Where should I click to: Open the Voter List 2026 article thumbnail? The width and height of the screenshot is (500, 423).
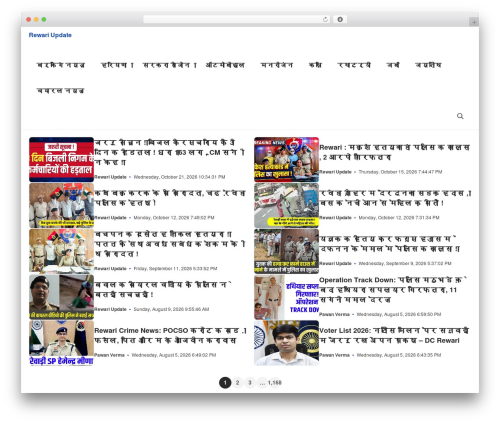coord(286,343)
